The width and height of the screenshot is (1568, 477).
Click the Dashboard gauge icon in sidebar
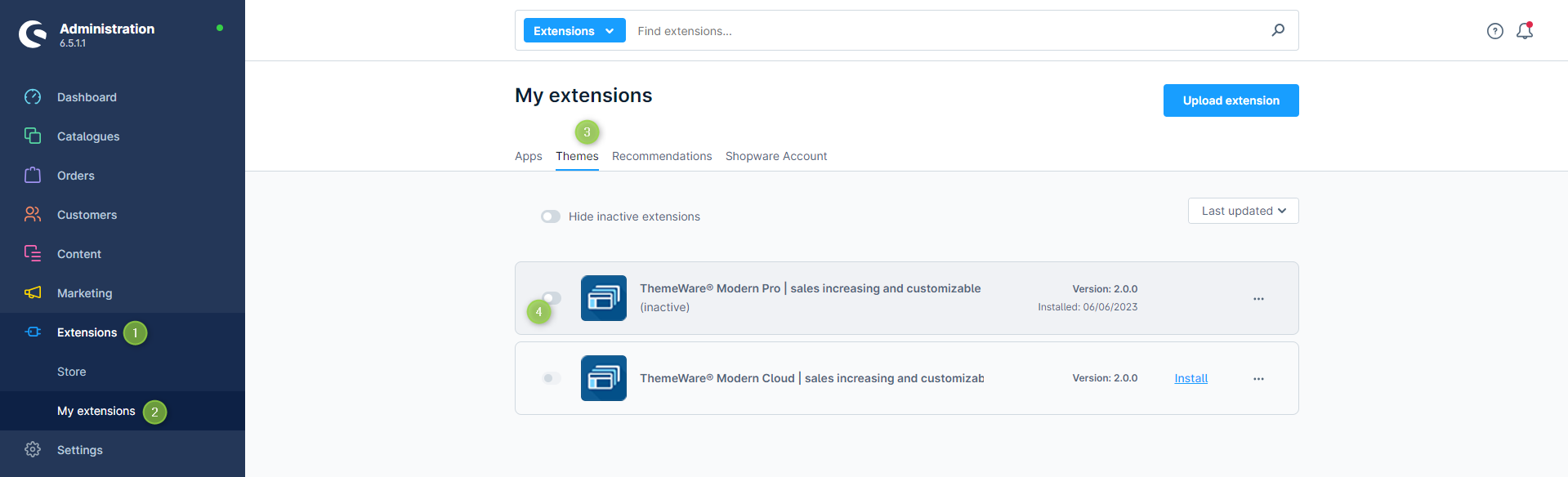[33, 97]
